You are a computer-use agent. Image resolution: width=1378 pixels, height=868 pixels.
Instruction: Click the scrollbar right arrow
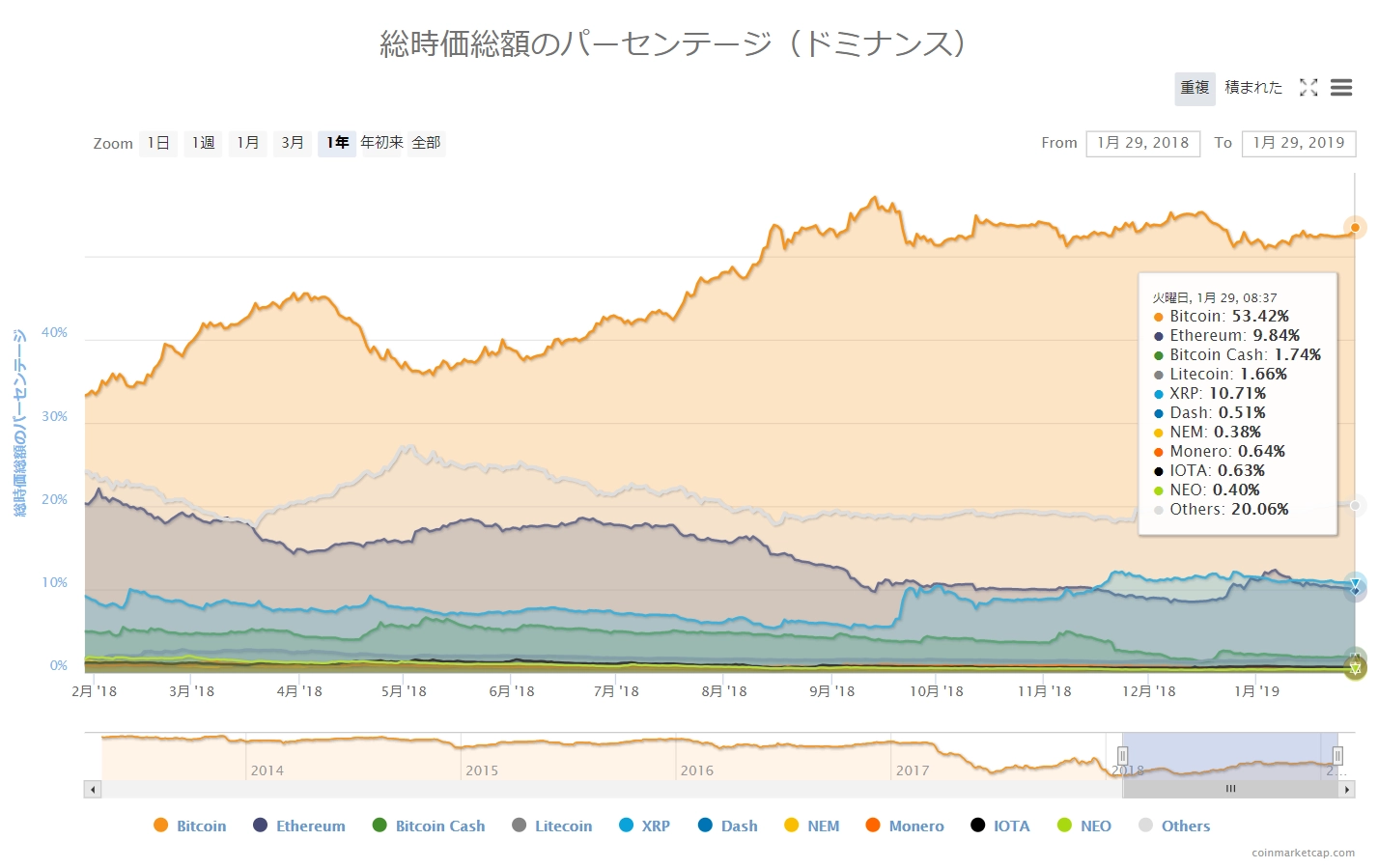1347,789
